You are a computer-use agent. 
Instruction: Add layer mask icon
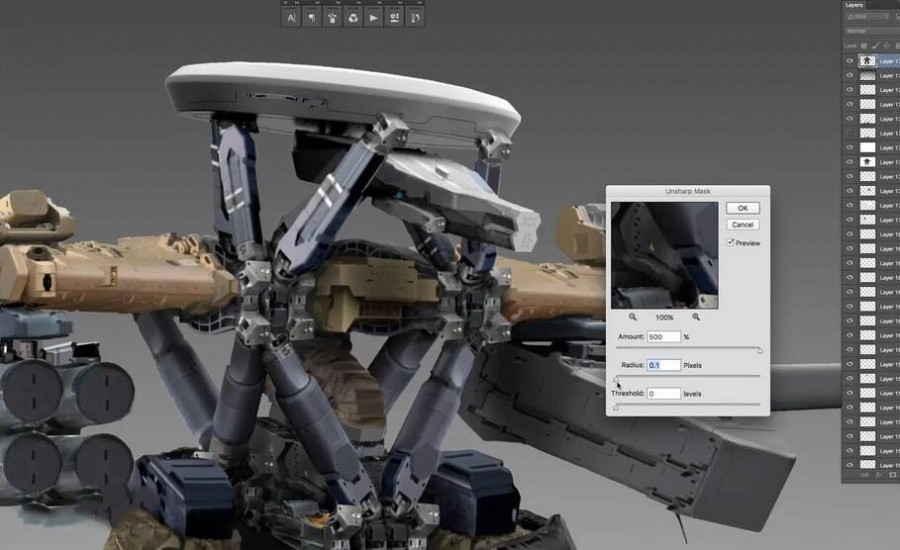[893, 475]
